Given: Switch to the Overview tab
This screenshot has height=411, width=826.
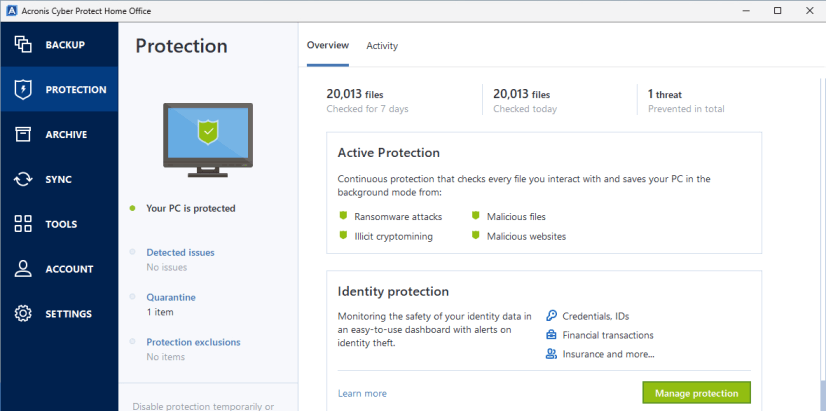Looking at the screenshot, I should pyautogui.click(x=328, y=45).
